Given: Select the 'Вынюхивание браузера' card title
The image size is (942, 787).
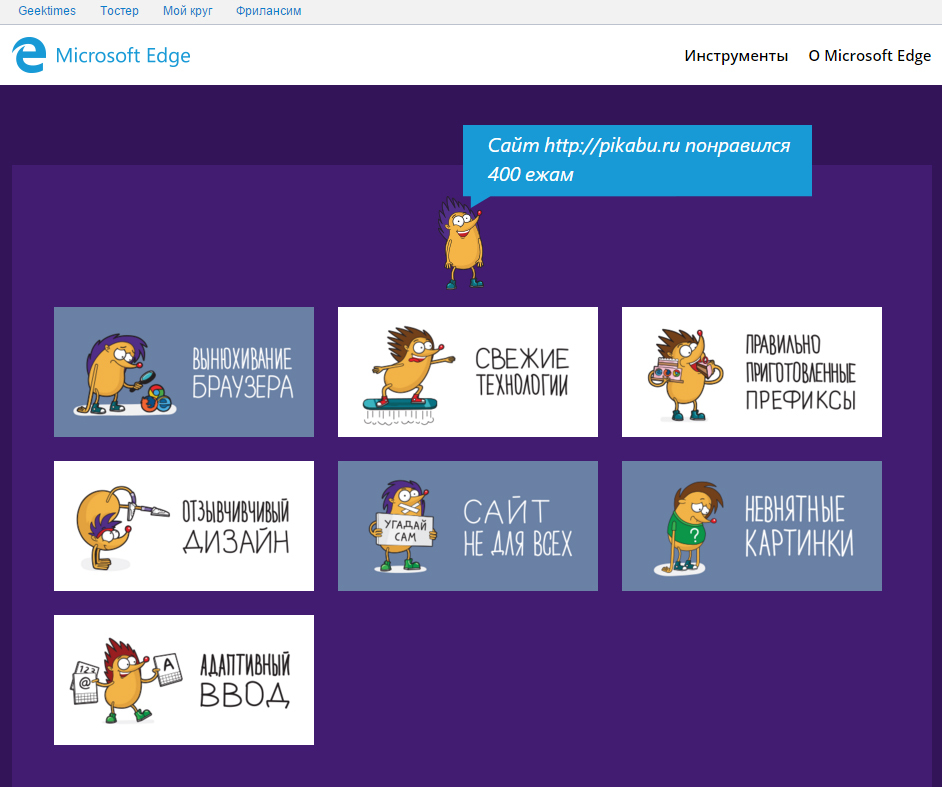Looking at the screenshot, I should click(x=242, y=372).
